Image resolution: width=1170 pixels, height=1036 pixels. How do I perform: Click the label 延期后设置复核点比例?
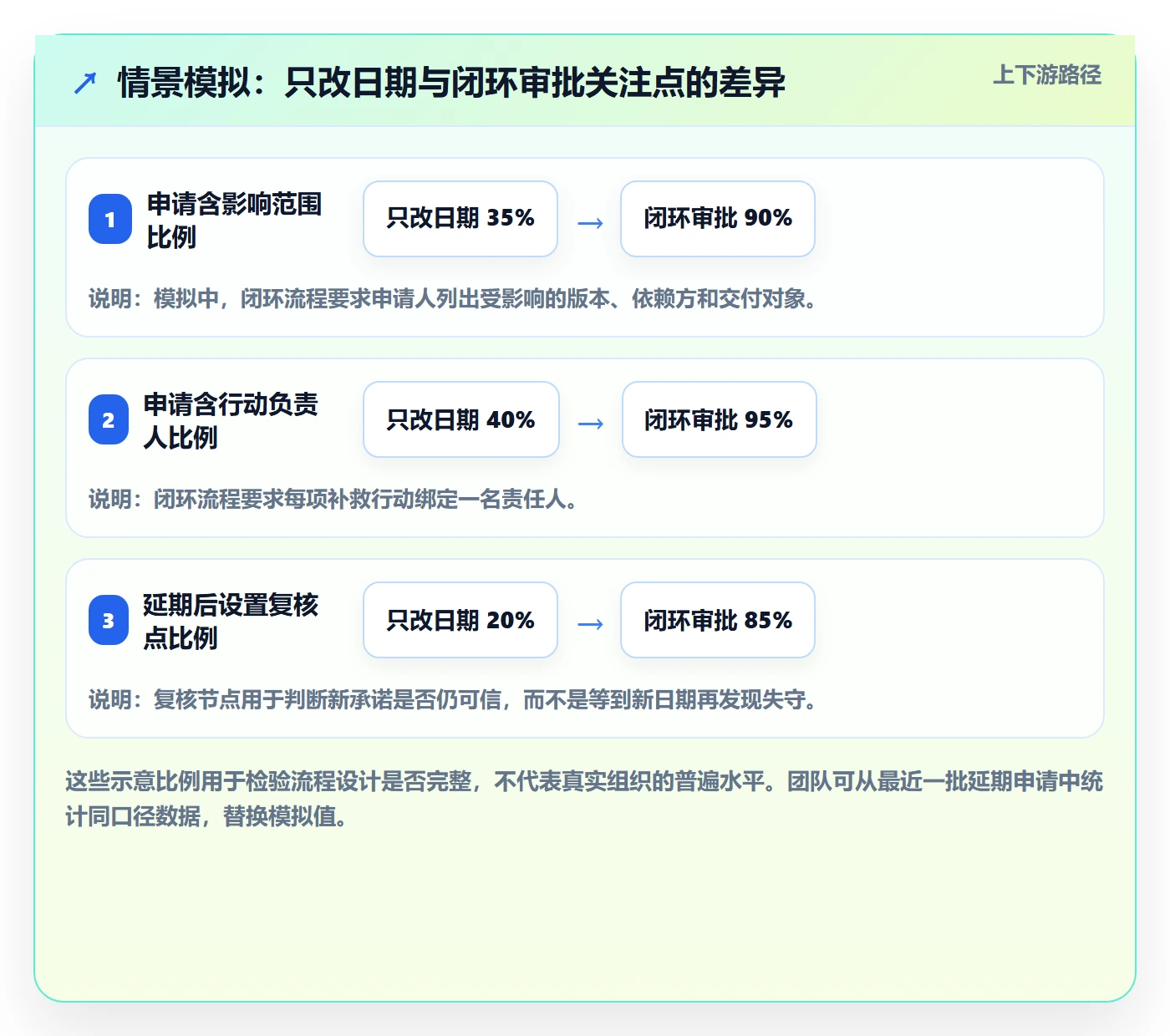231,621
